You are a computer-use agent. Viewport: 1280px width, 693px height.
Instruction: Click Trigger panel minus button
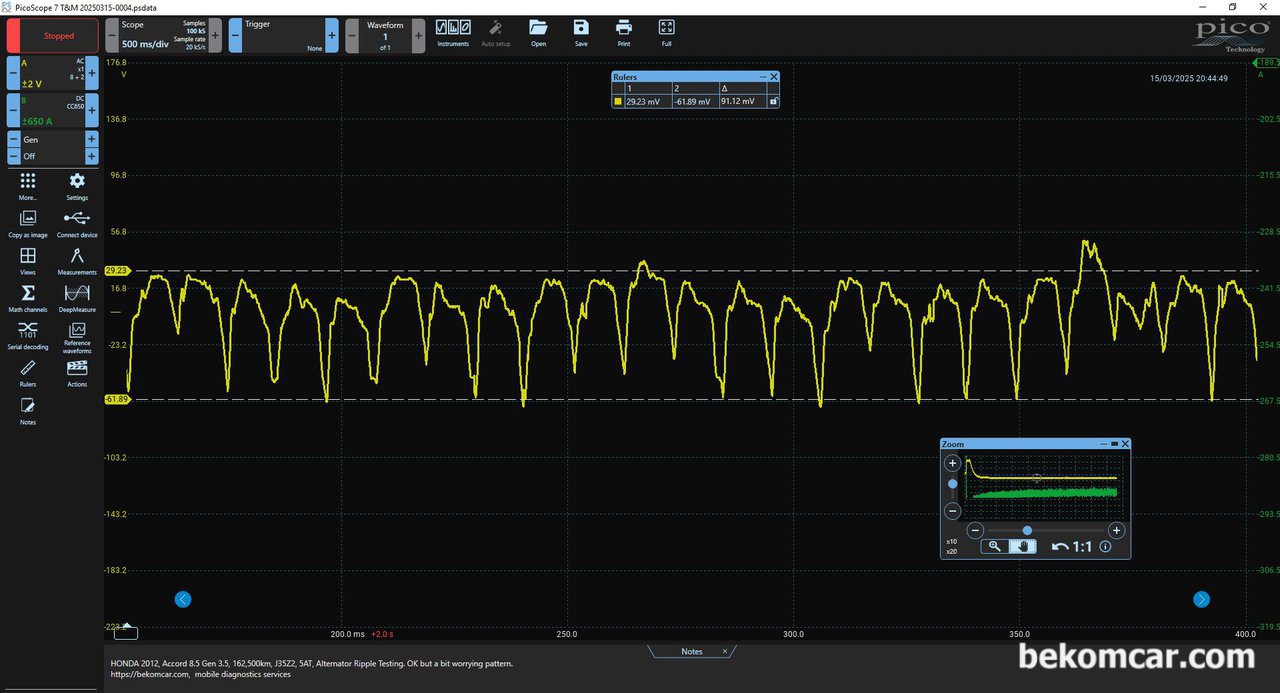(235, 35)
